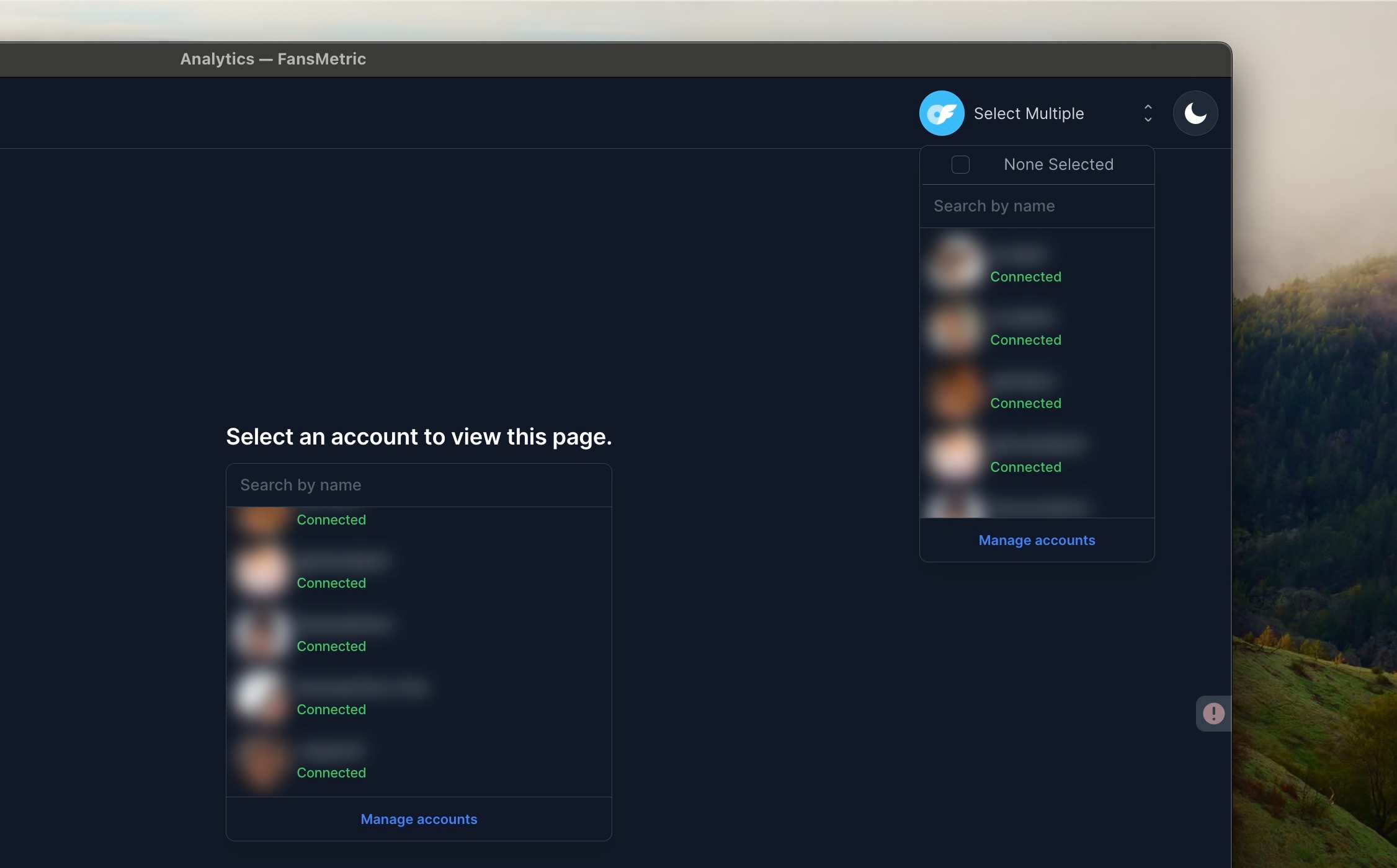The image size is (1397, 868).
Task: Click 'Select an account to view this page.' heading
Action: [x=419, y=436]
